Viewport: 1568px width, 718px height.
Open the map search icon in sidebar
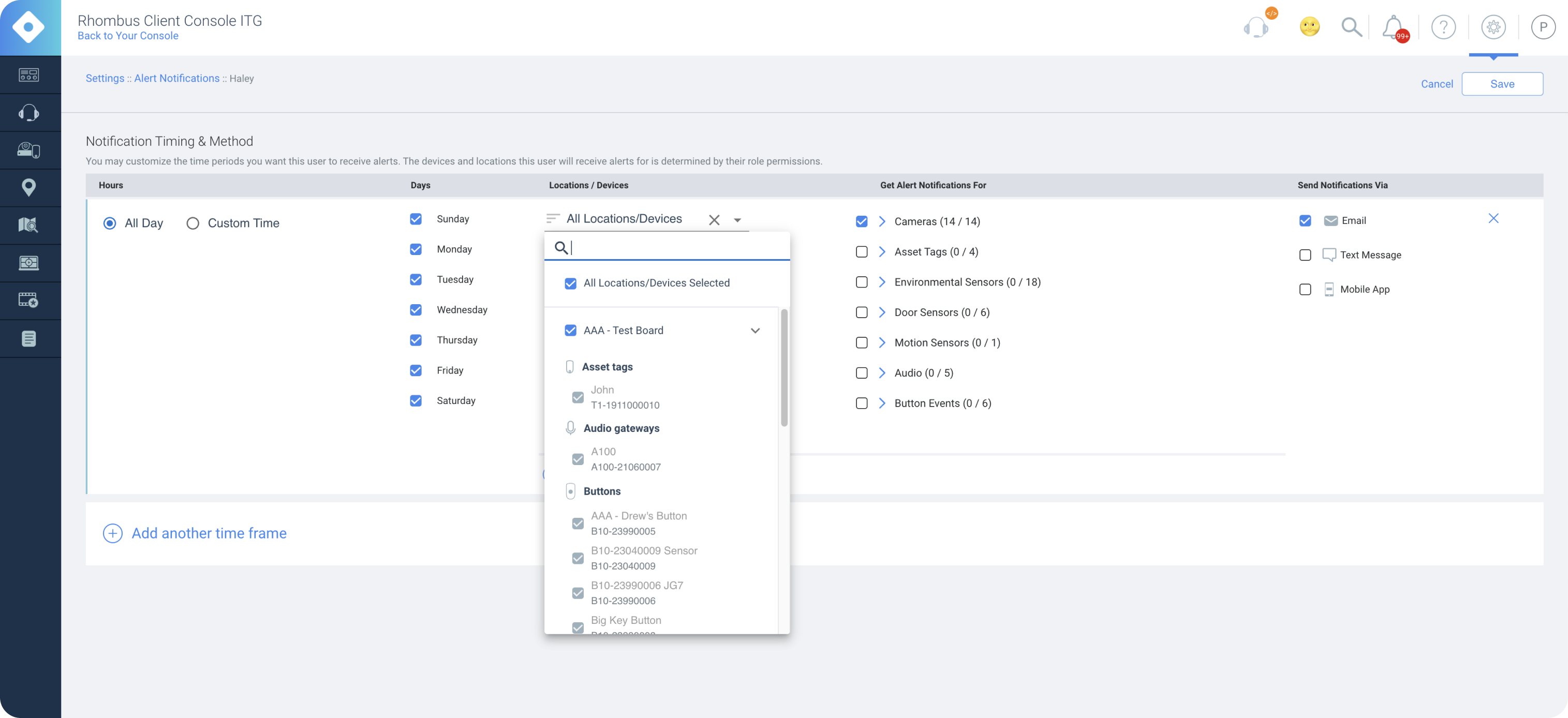(x=28, y=225)
